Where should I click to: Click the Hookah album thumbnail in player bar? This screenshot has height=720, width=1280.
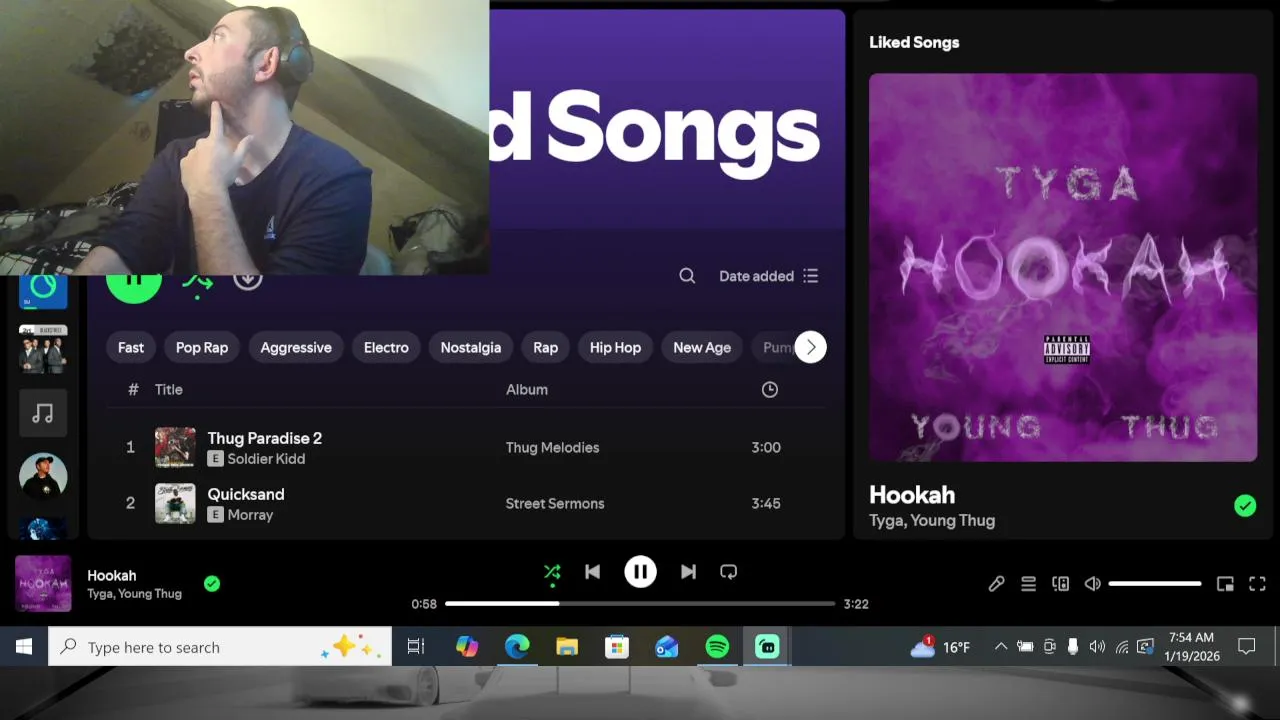click(43, 584)
